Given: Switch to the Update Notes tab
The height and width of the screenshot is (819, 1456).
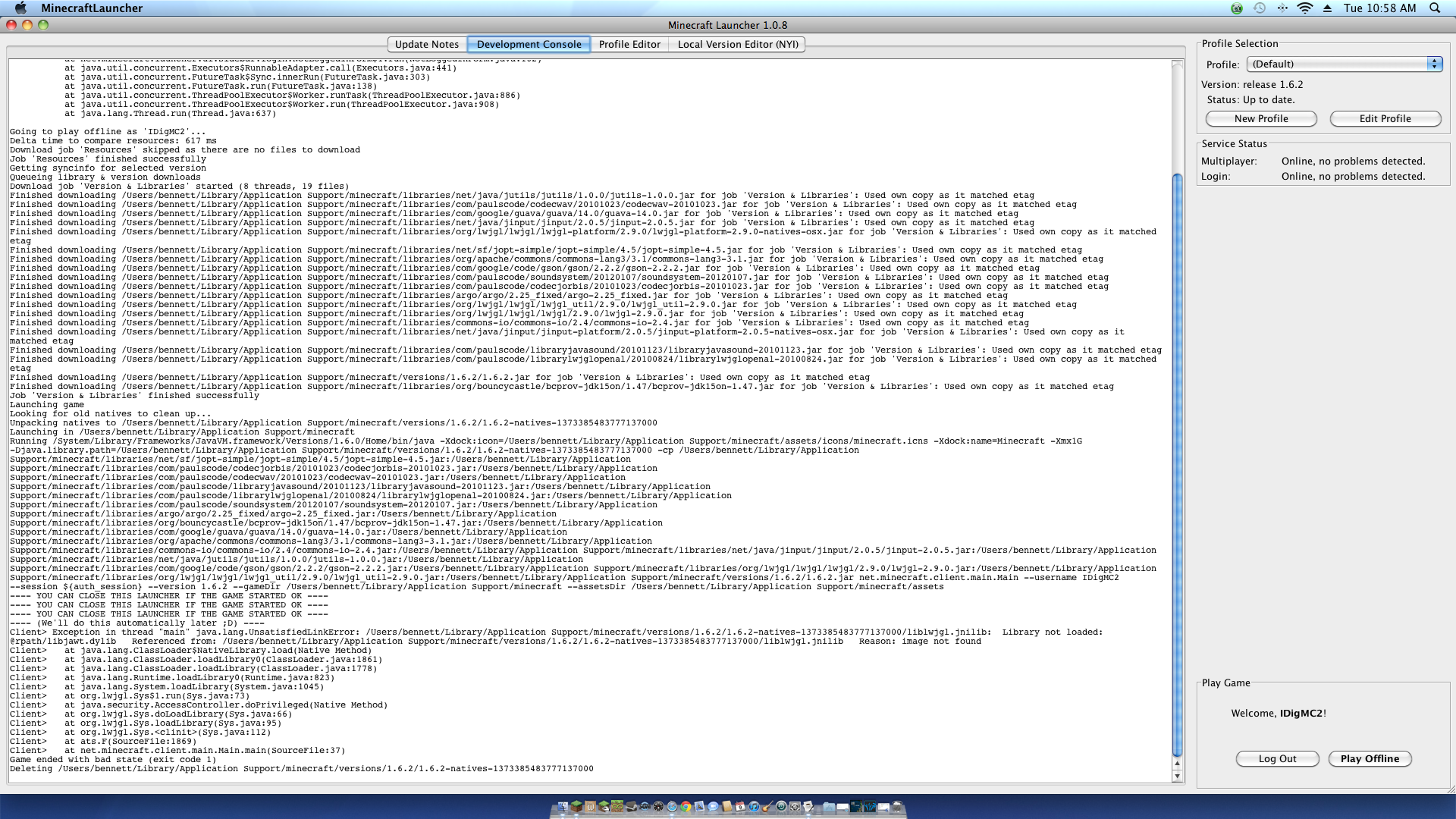Looking at the screenshot, I should coord(426,44).
